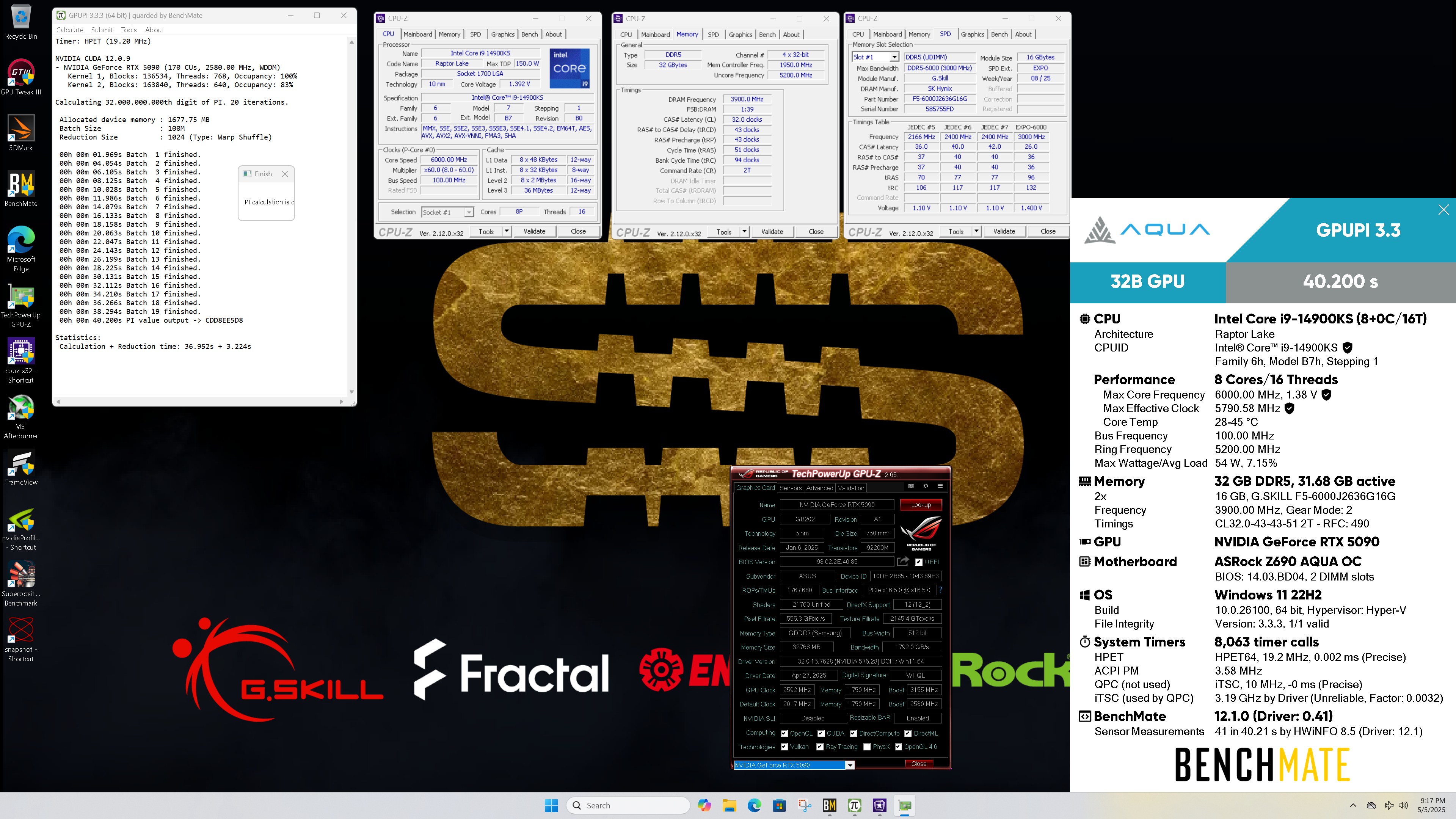Click Tools button in CPU-Z SPD window
Screen dimensions: 1456x819
(x=956, y=231)
